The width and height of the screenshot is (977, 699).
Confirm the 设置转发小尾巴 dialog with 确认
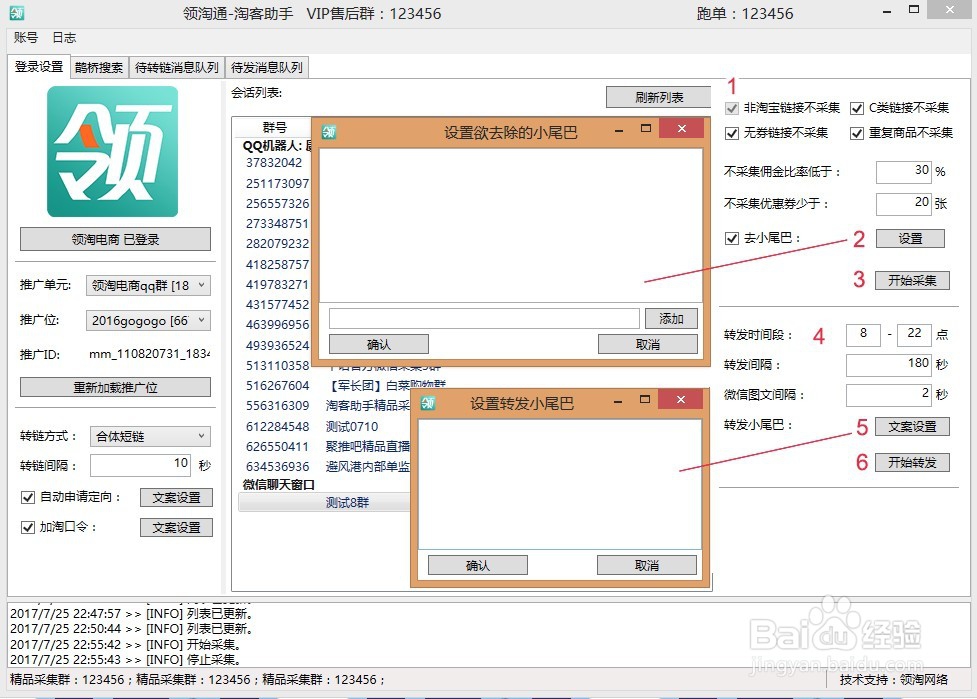pos(477,564)
